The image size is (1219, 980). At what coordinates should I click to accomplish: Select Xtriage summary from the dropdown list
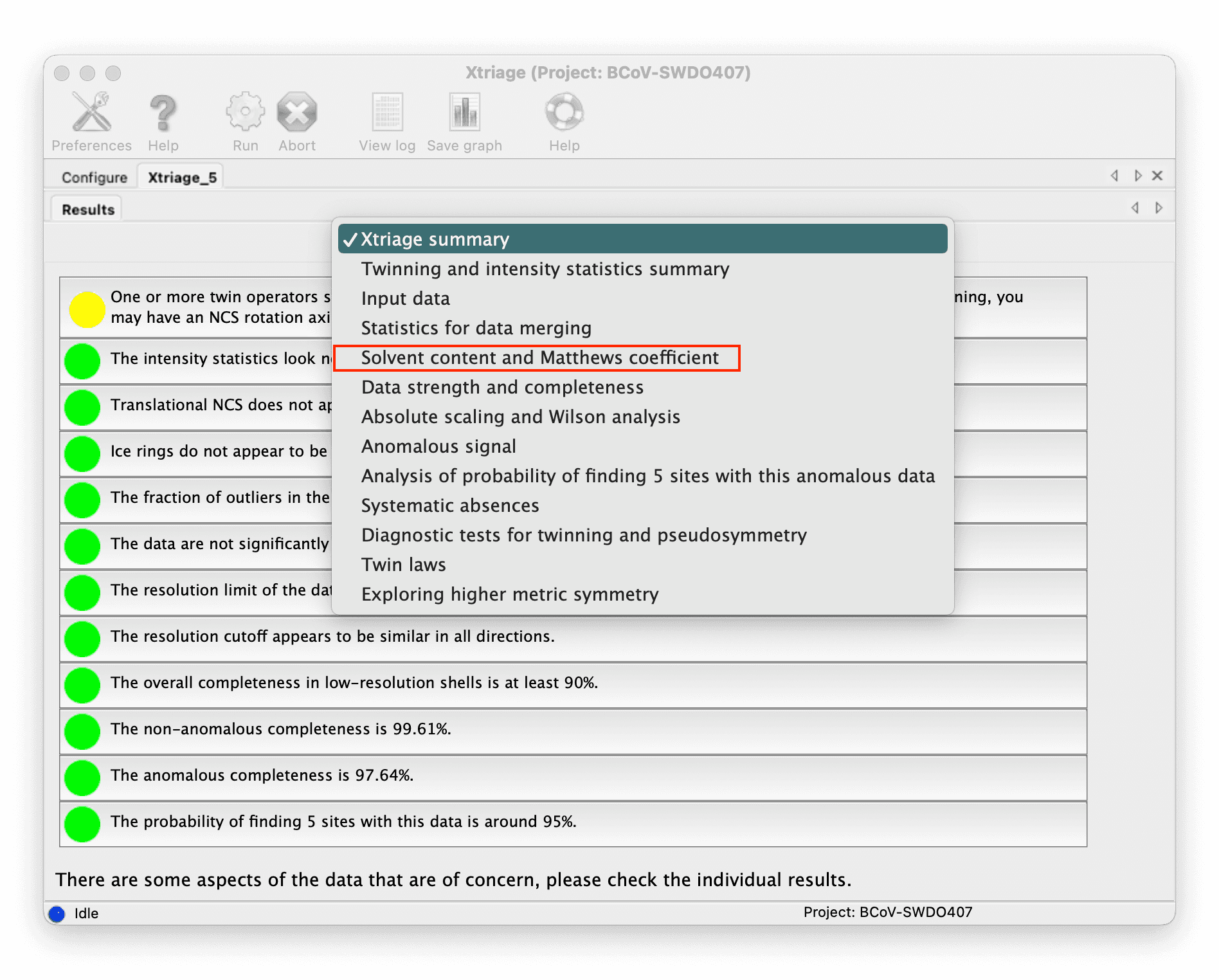[x=643, y=239]
